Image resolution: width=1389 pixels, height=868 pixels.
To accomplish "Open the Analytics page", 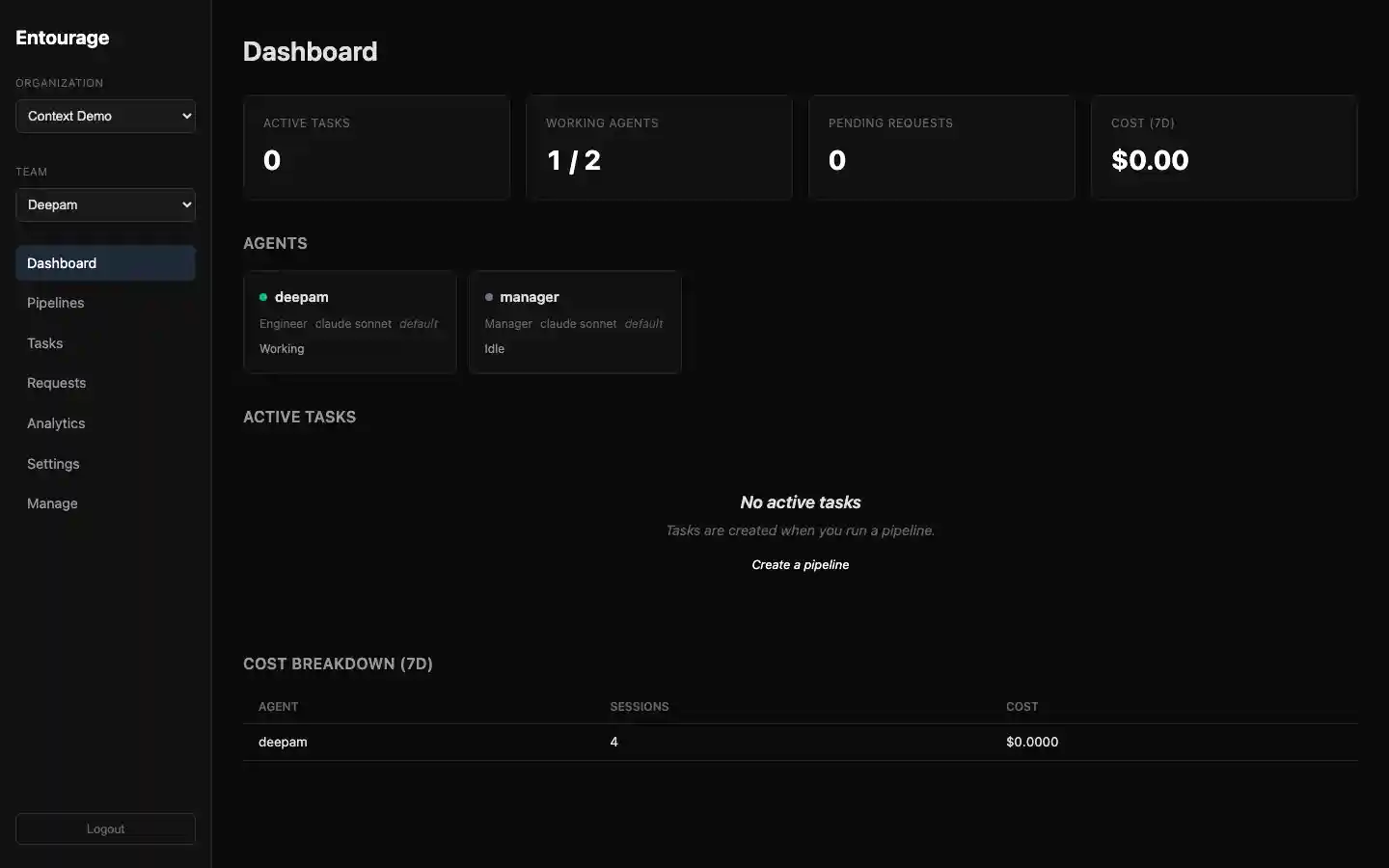I will [55, 423].
